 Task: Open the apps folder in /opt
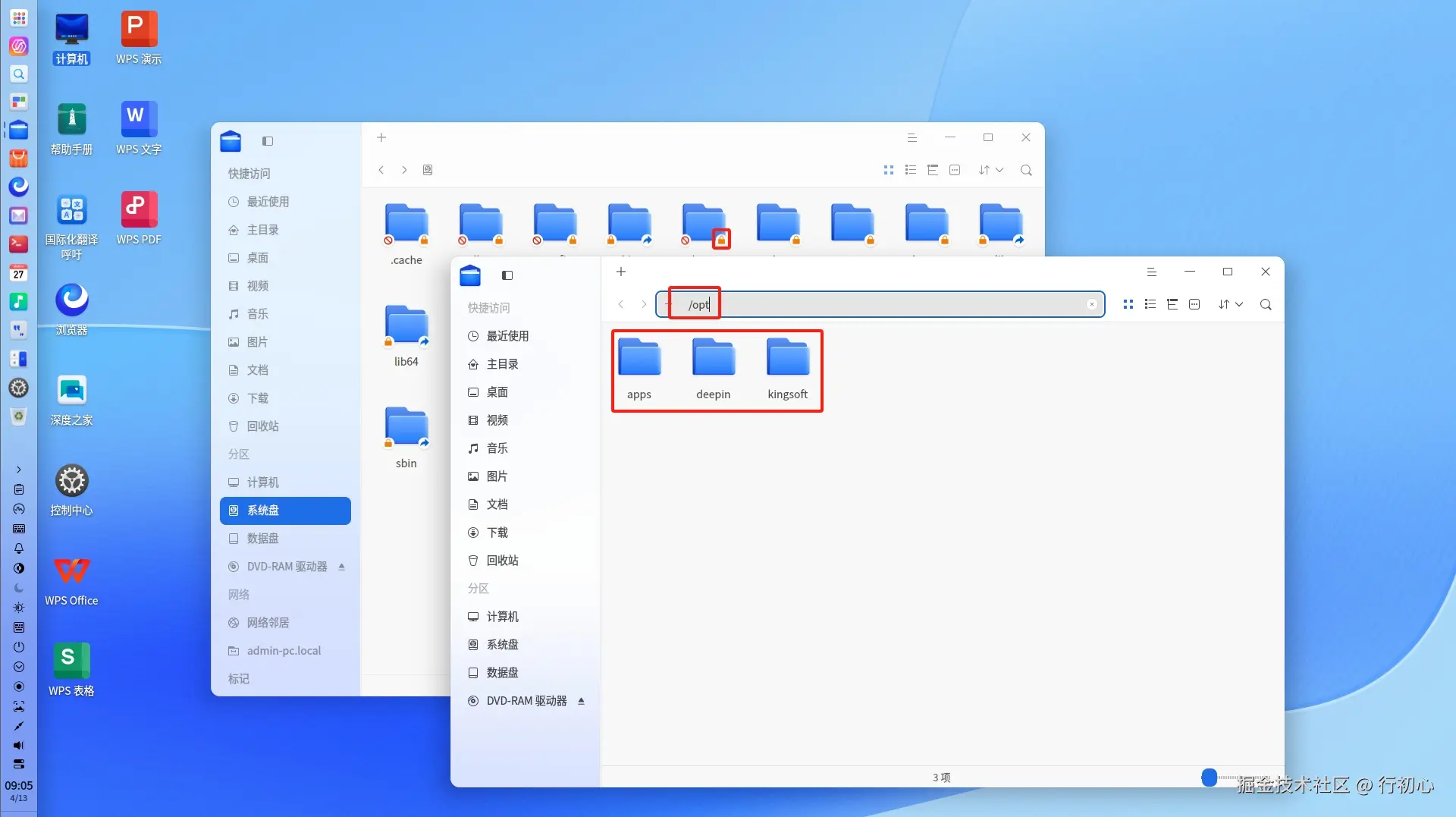(x=639, y=368)
